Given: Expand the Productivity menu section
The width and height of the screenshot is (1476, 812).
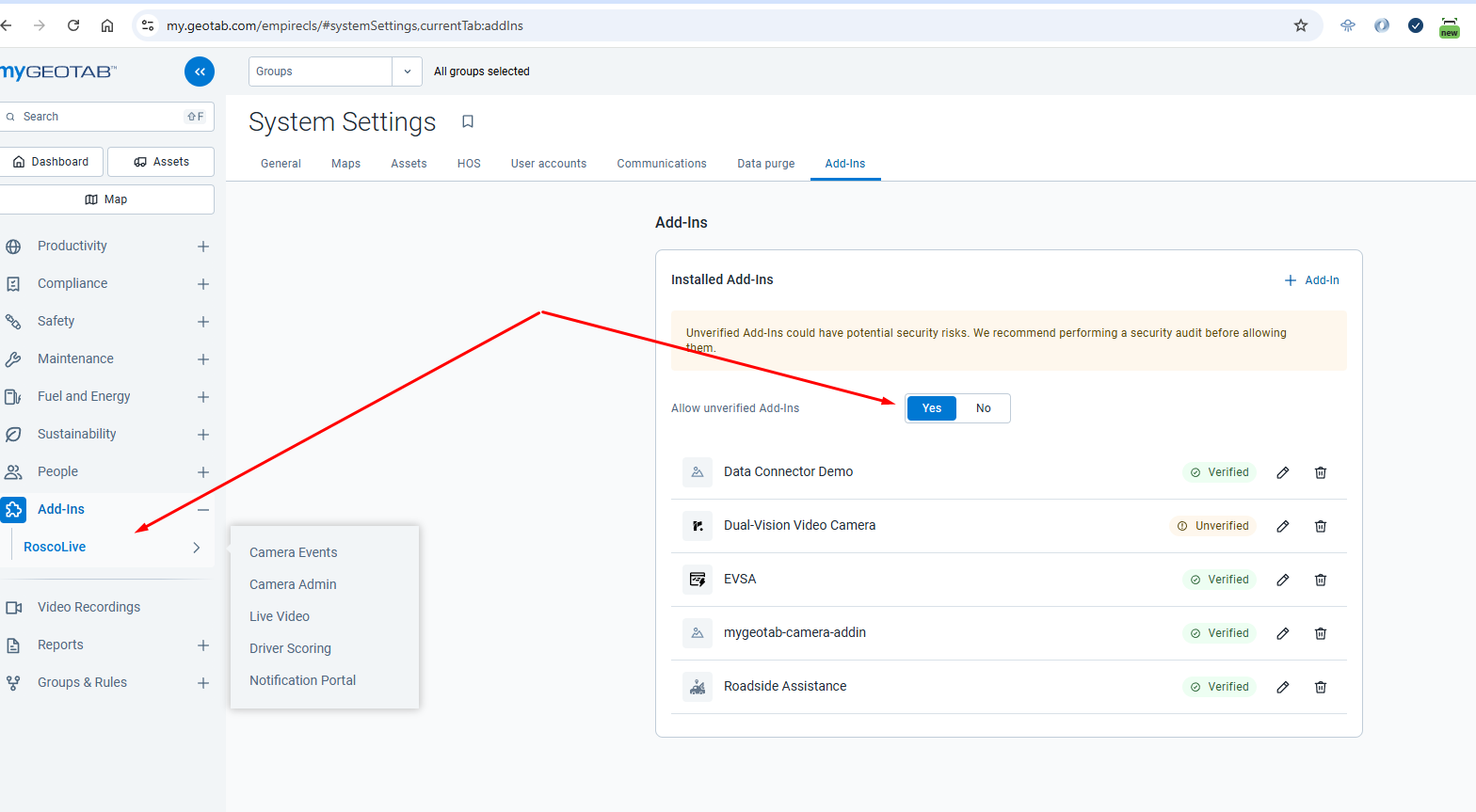Looking at the screenshot, I should click(202, 247).
